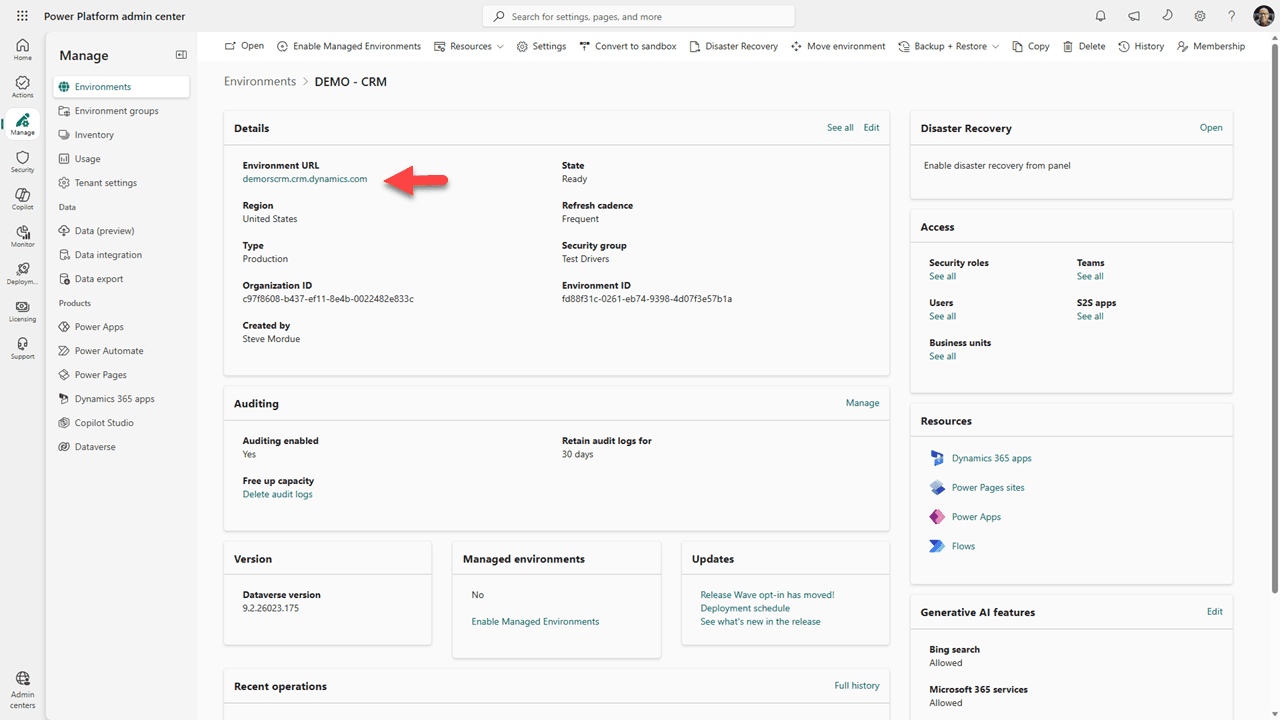The height and width of the screenshot is (720, 1280).
Task: Open Admin centers at bottom of sidebar
Action: (x=22, y=687)
